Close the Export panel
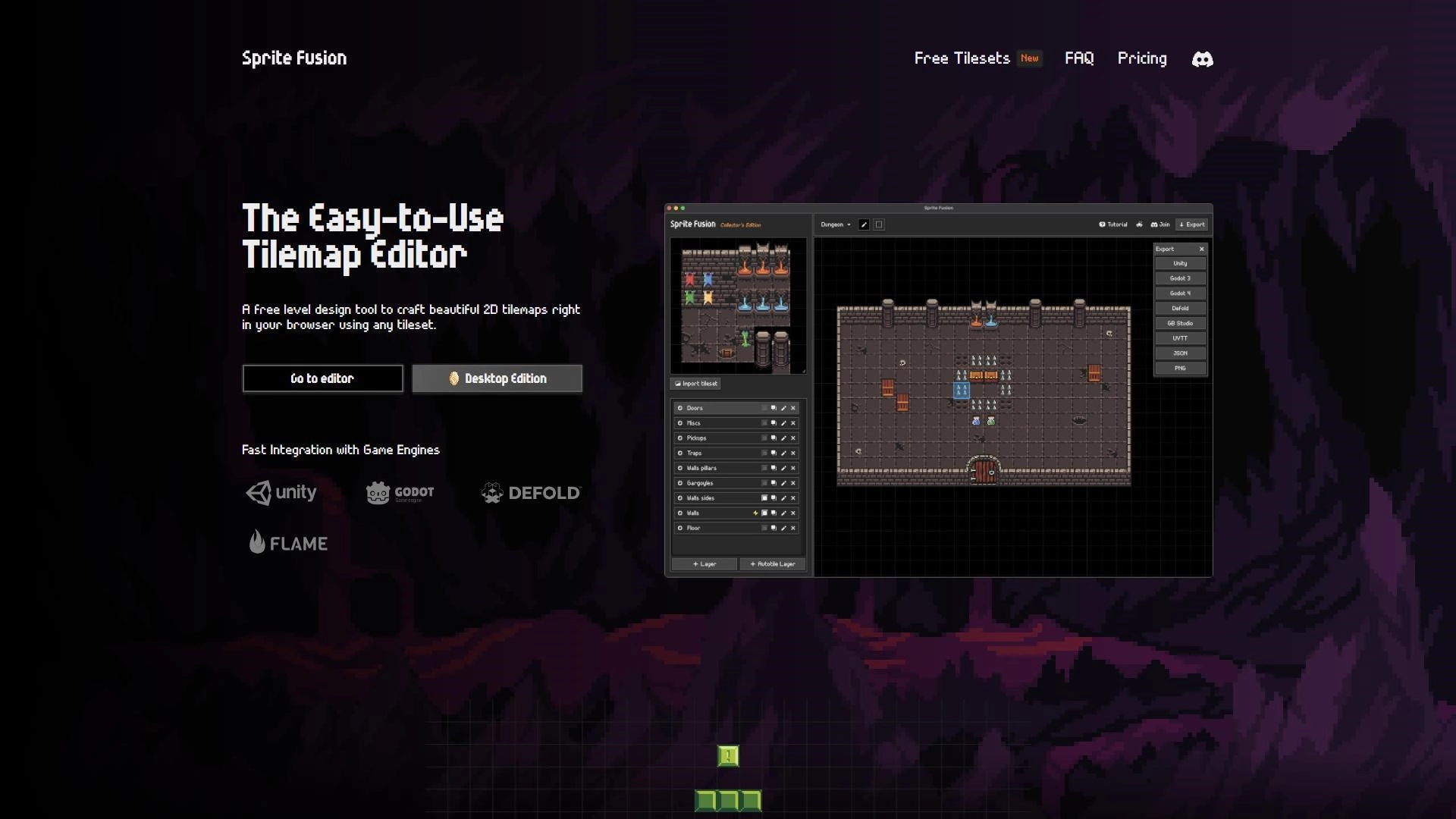The width and height of the screenshot is (1456, 819). [x=1201, y=249]
